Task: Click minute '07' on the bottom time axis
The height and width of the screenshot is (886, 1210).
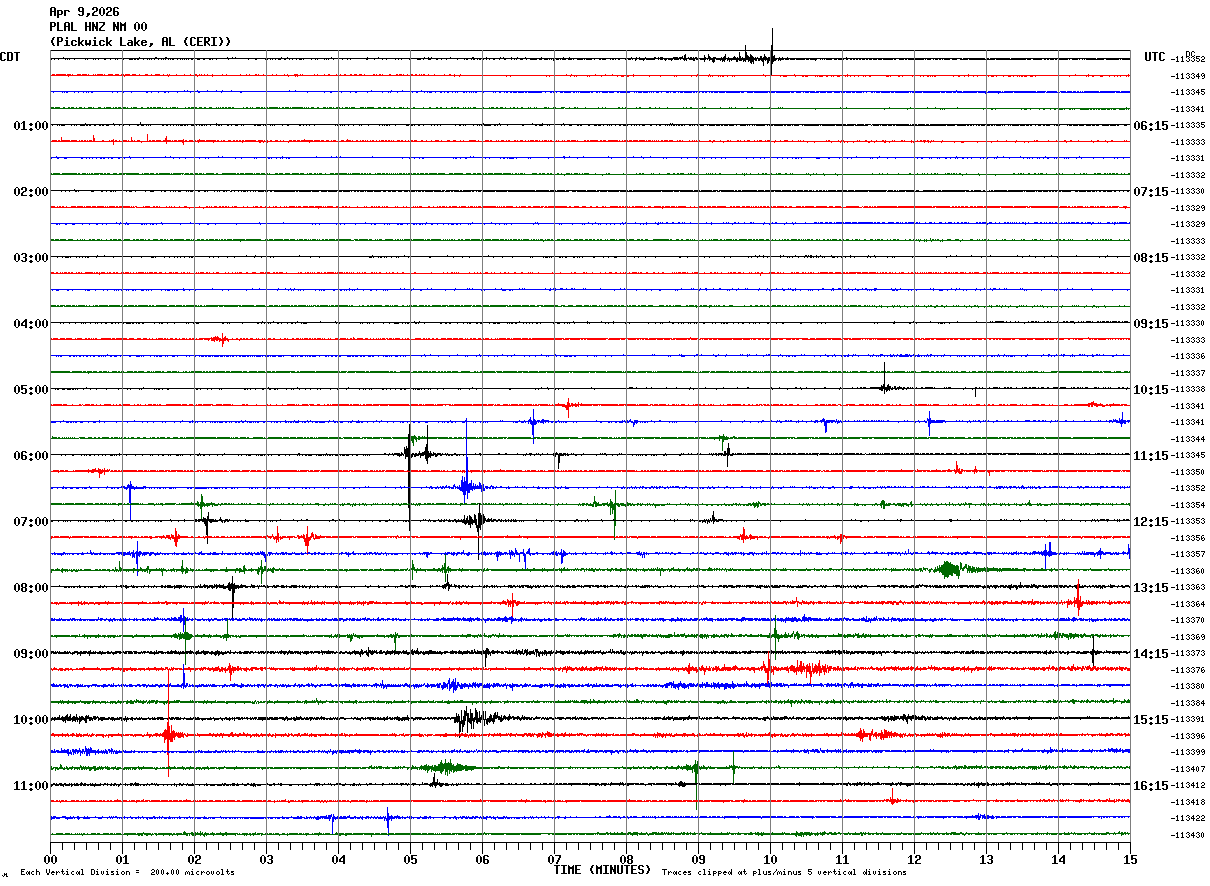Action: pos(554,859)
